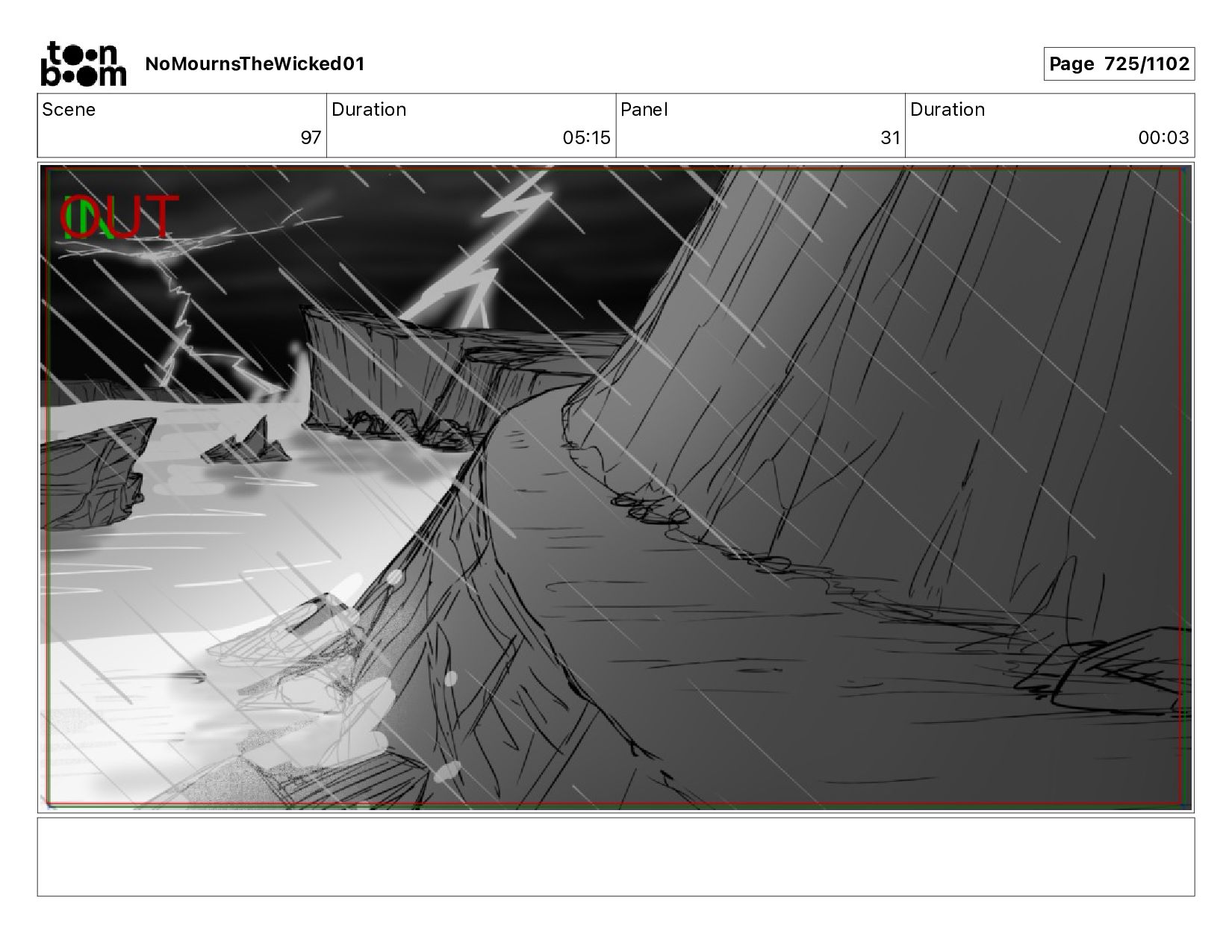Select scene duration value 05:15
This screenshot has height=952, width=1232.
(x=586, y=137)
